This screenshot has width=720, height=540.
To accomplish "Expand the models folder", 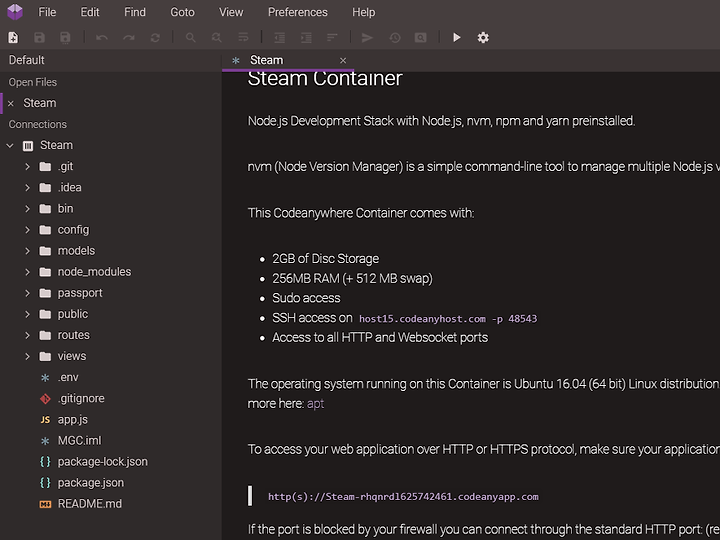I will point(27,251).
